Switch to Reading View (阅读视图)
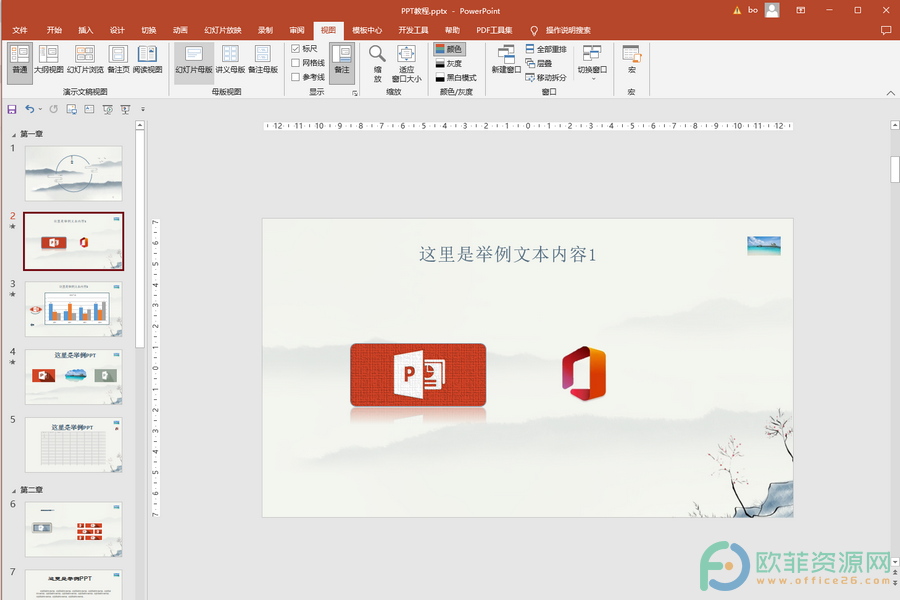The height and width of the screenshot is (600, 900). [x=148, y=60]
